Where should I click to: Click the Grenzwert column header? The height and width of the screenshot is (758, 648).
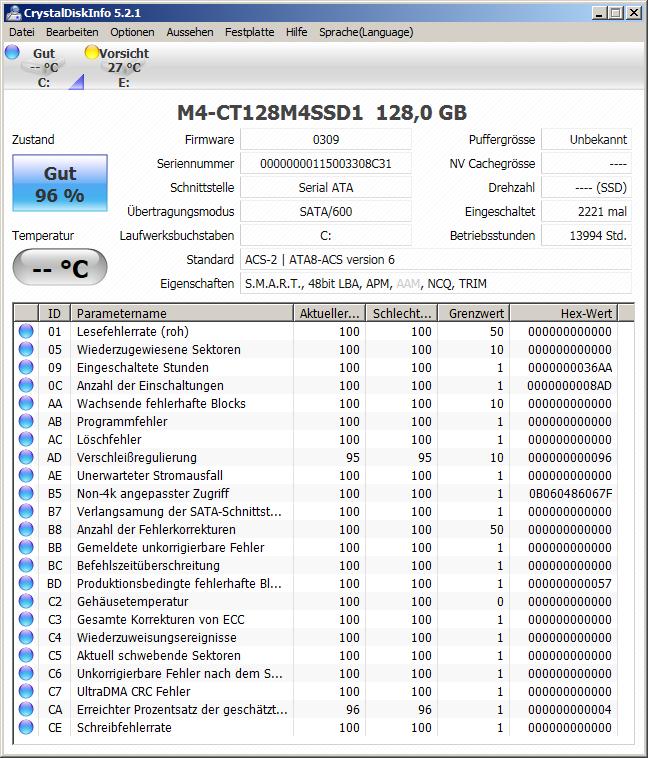pyautogui.click(x=473, y=313)
